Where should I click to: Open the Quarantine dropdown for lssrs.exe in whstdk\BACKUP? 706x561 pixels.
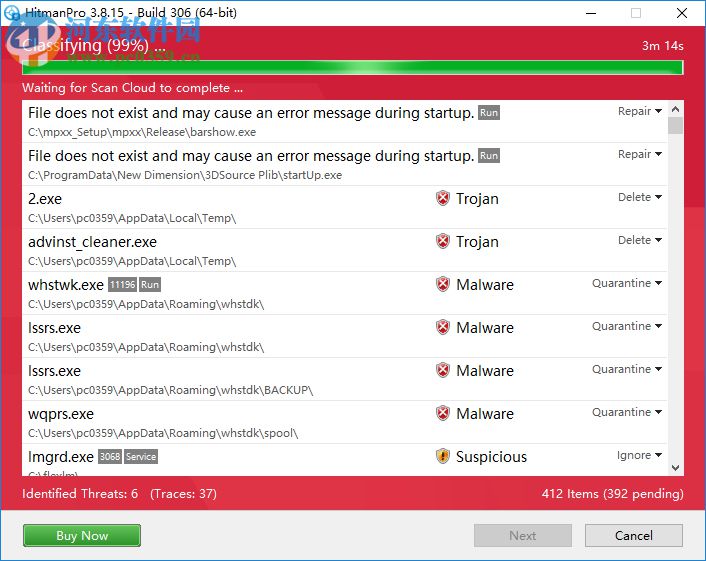(627, 369)
